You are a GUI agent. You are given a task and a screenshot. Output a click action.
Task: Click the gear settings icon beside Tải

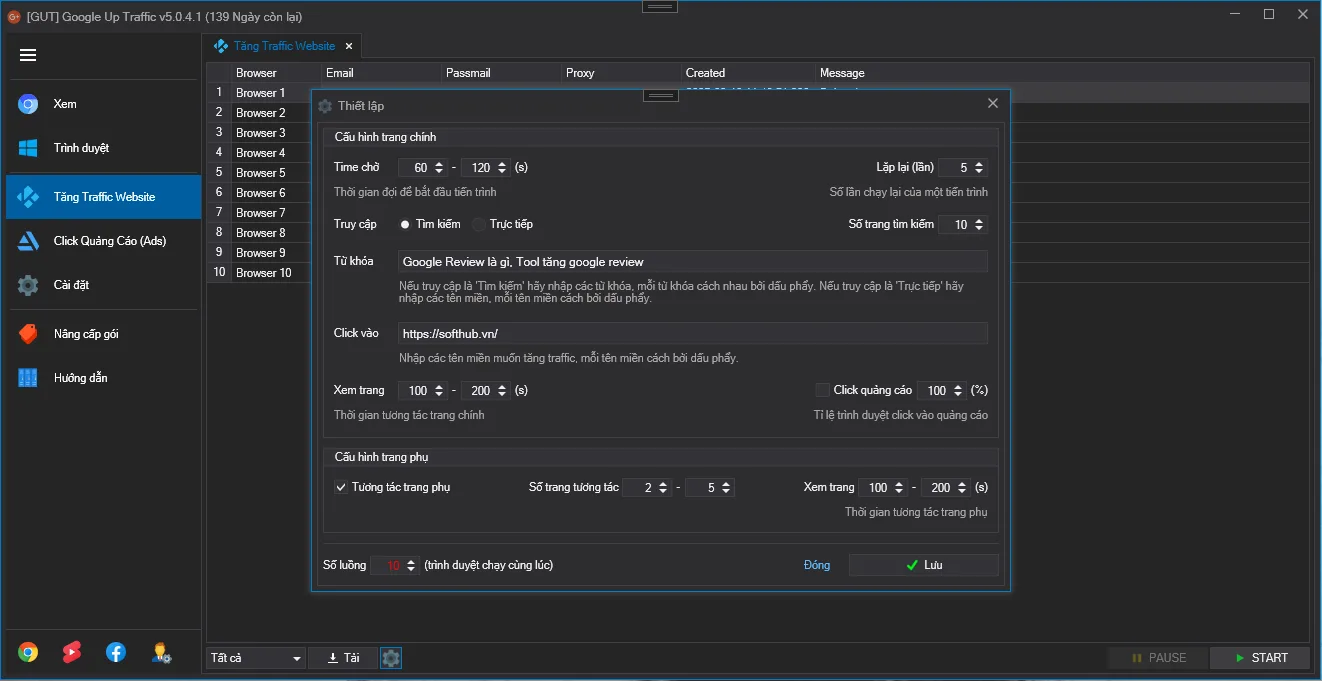point(391,658)
